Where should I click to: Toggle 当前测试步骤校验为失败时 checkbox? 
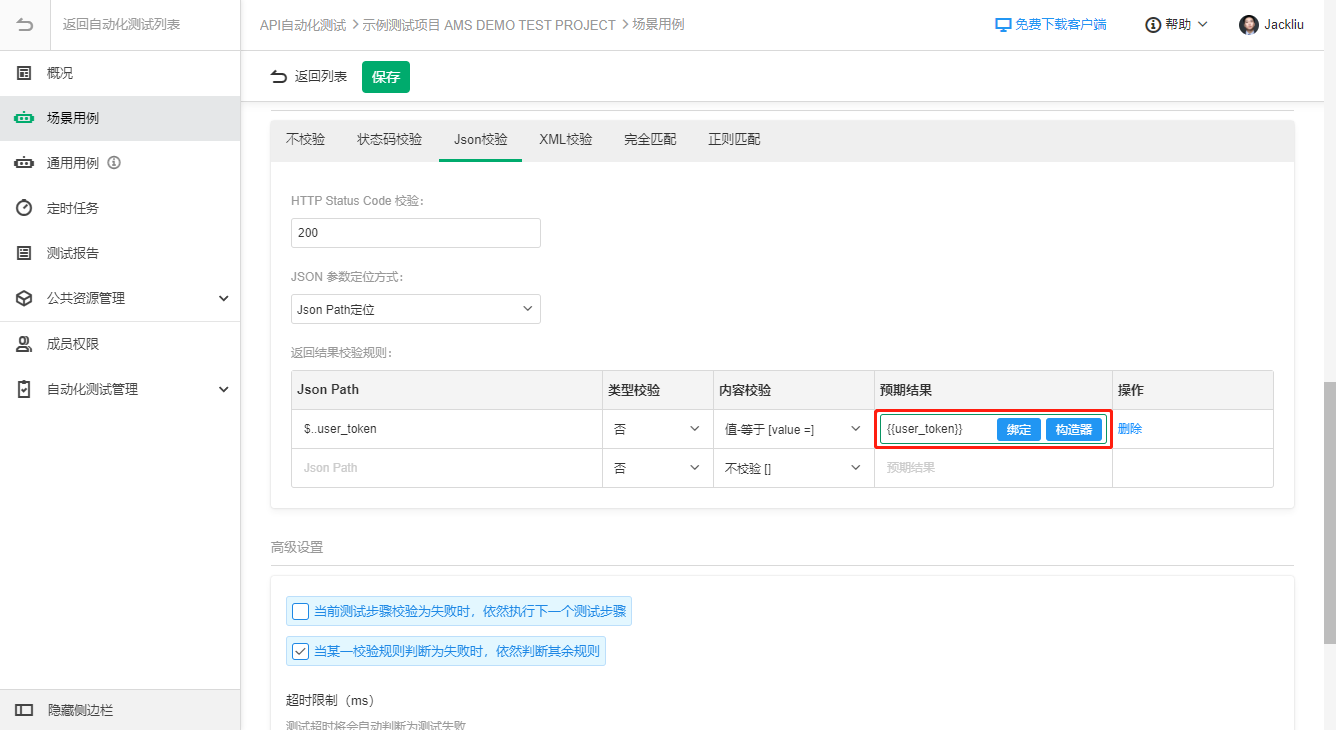click(x=300, y=611)
